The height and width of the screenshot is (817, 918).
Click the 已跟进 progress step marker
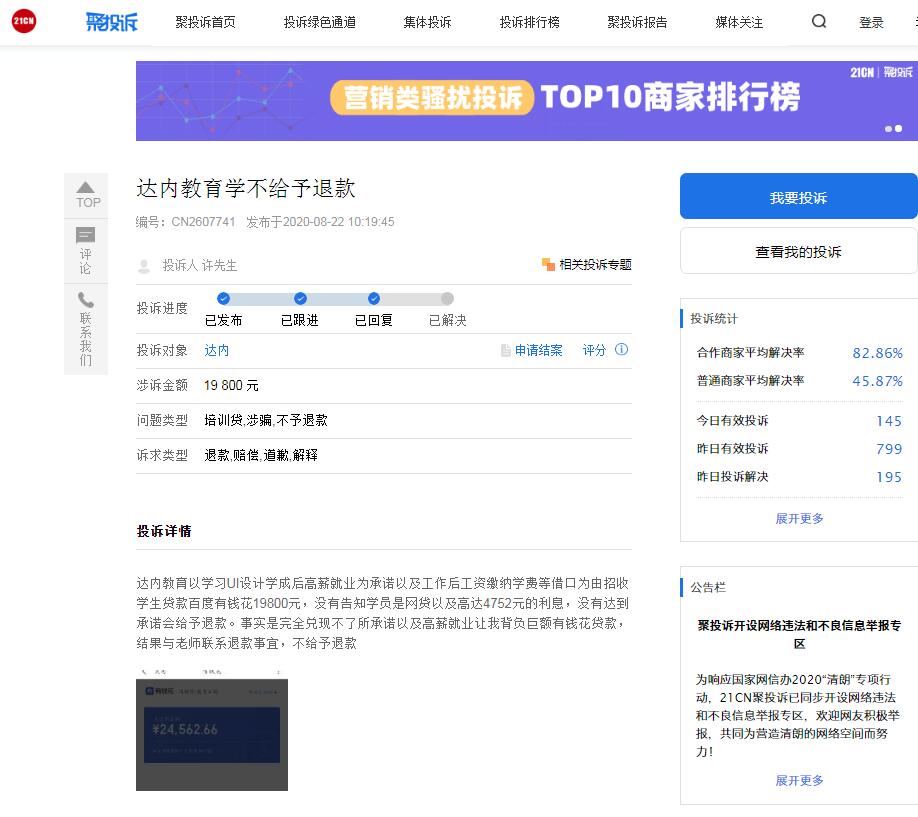(300, 299)
